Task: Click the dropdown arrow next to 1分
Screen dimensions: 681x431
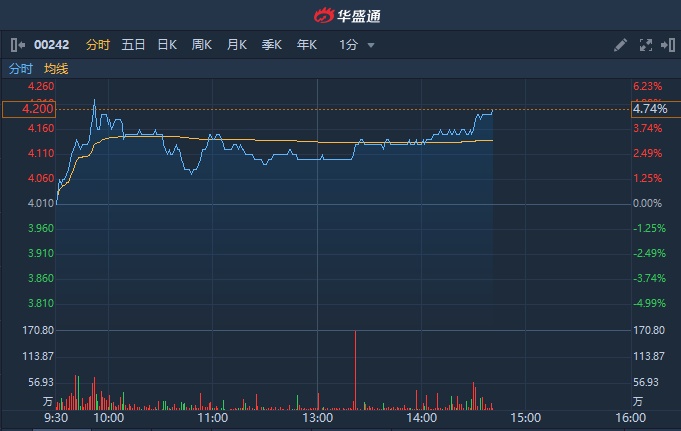Action: pyautogui.click(x=371, y=45)
